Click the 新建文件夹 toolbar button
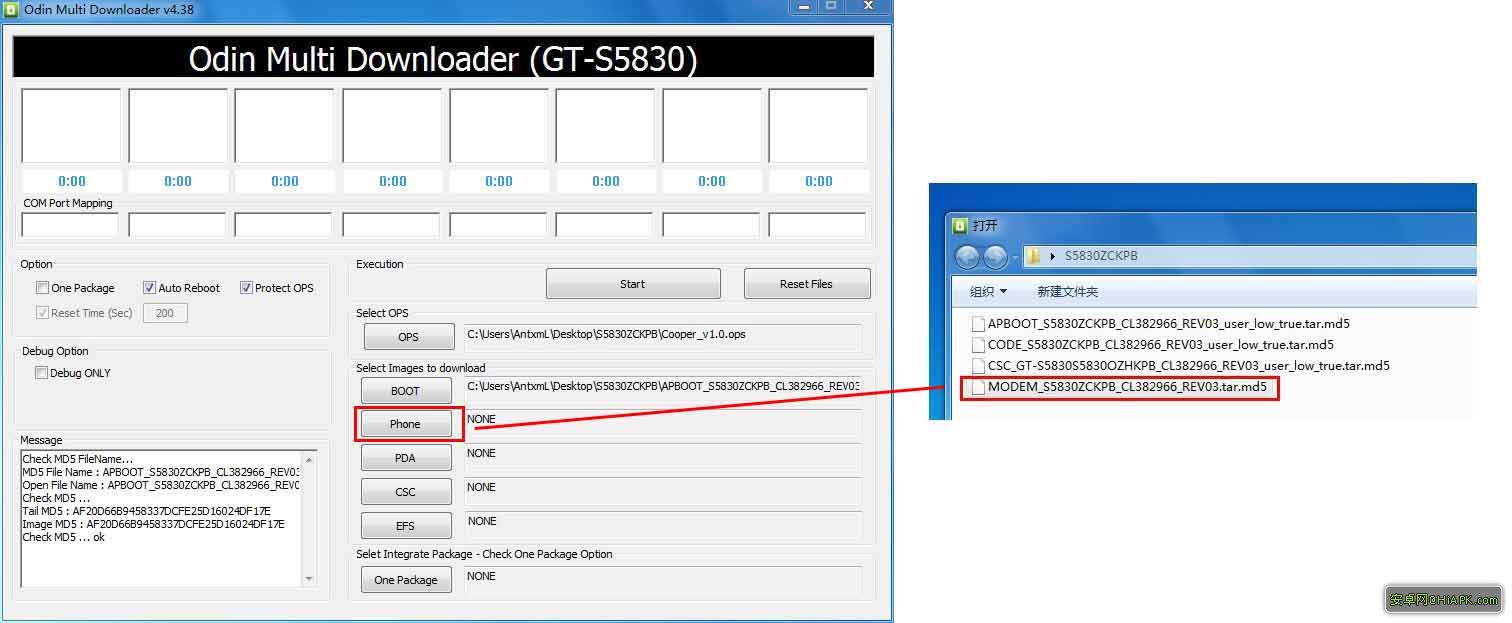The image size is (1512, 623). coord(1067,292)
